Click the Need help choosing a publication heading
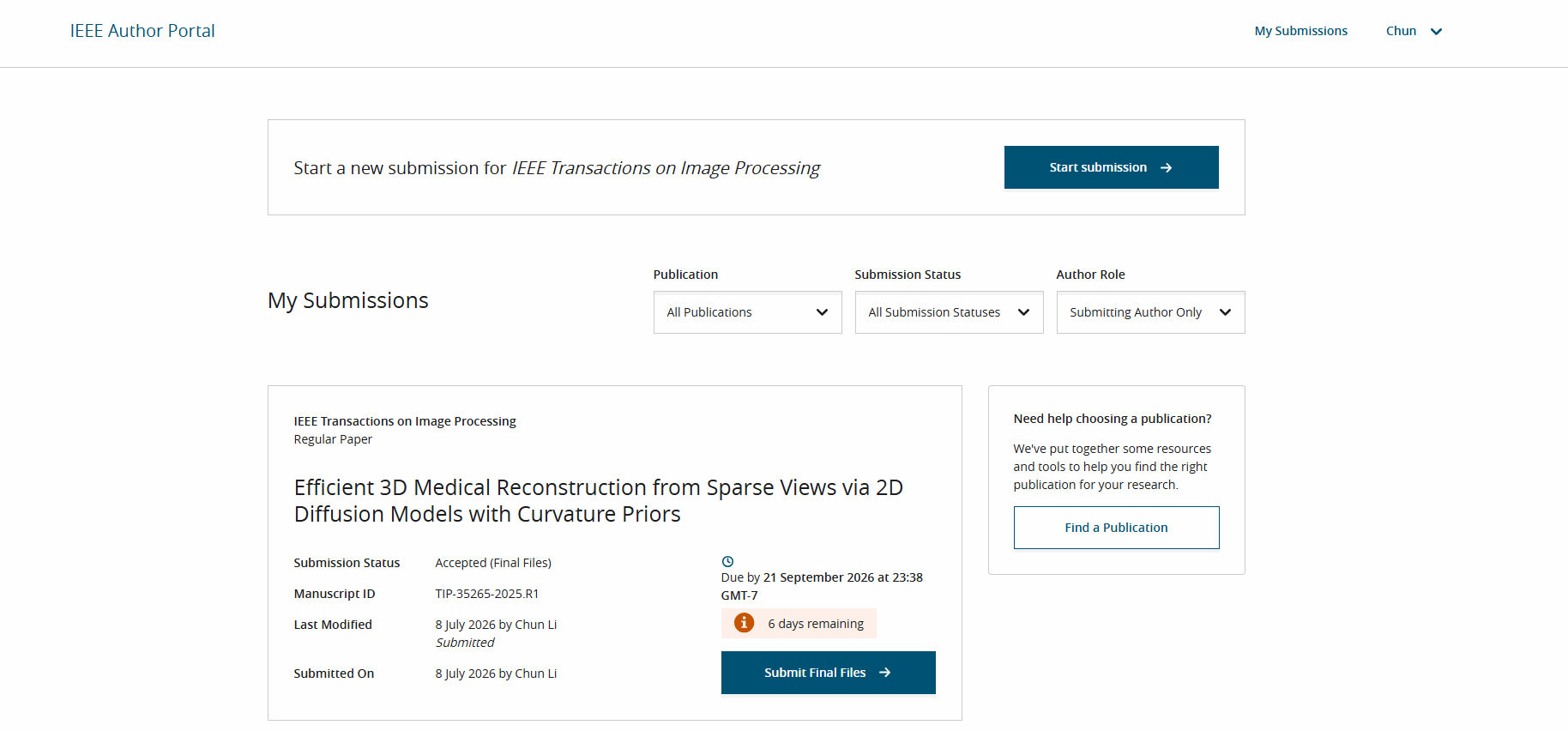 [x=1113, y=419]
